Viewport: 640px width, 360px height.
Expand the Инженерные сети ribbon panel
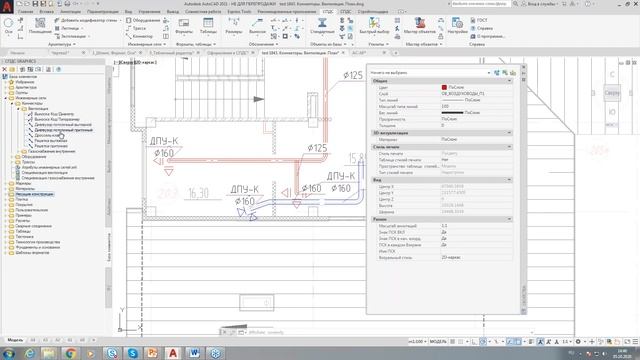tap(147, 44)
